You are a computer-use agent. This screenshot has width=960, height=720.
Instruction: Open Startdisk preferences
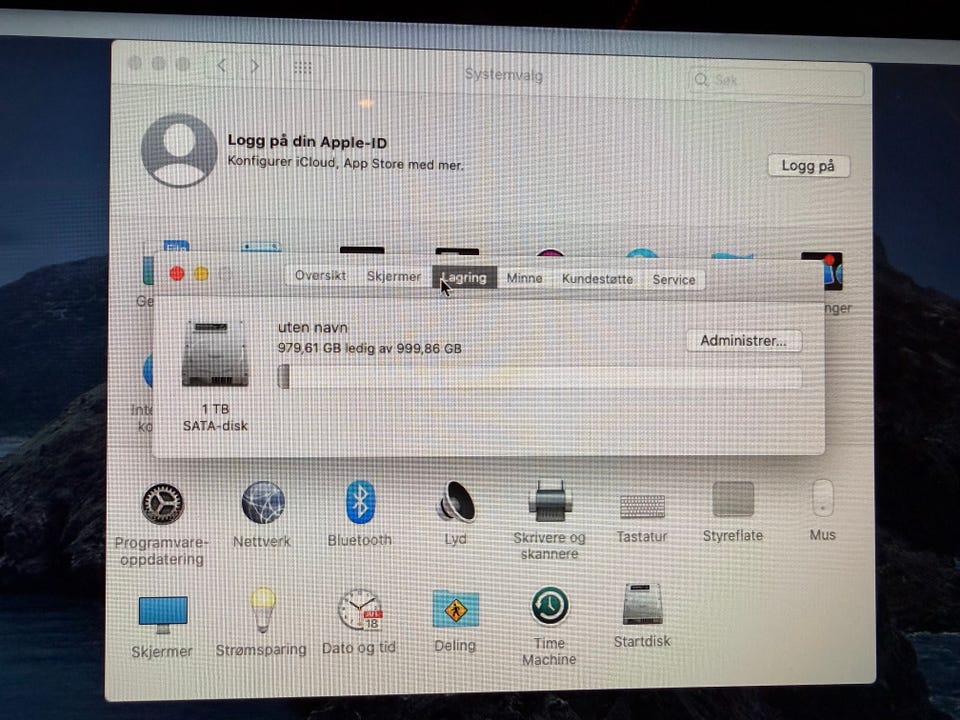click(x=642, y=604)
